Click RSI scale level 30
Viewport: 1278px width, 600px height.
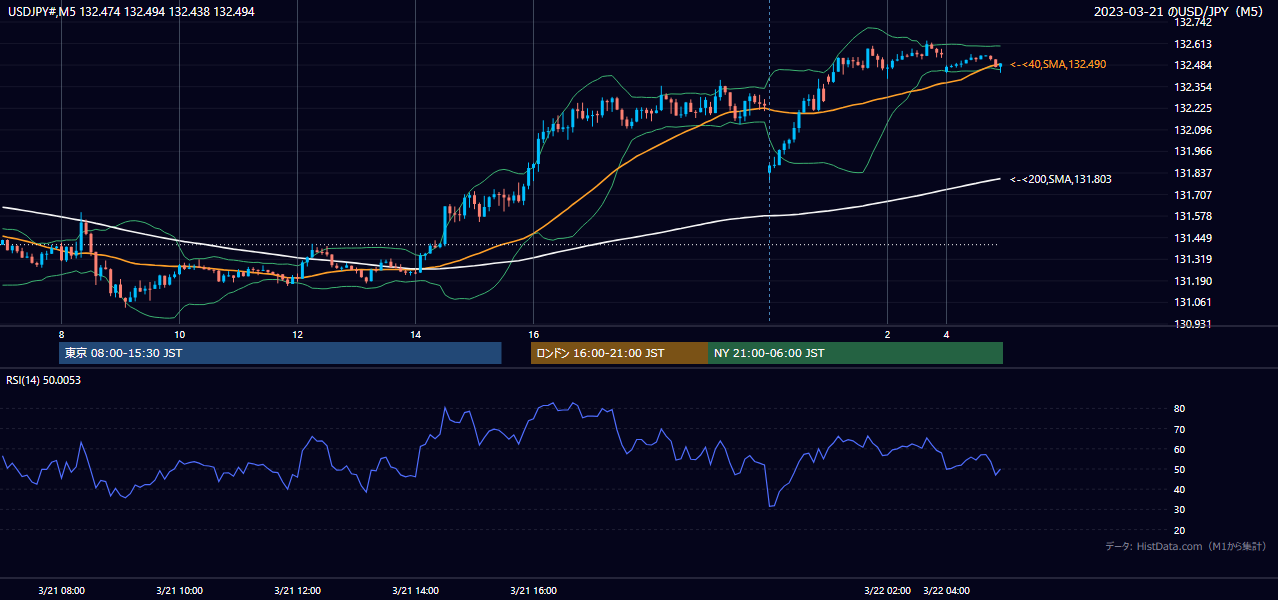pyautogui.click(x=1179, y=510)
